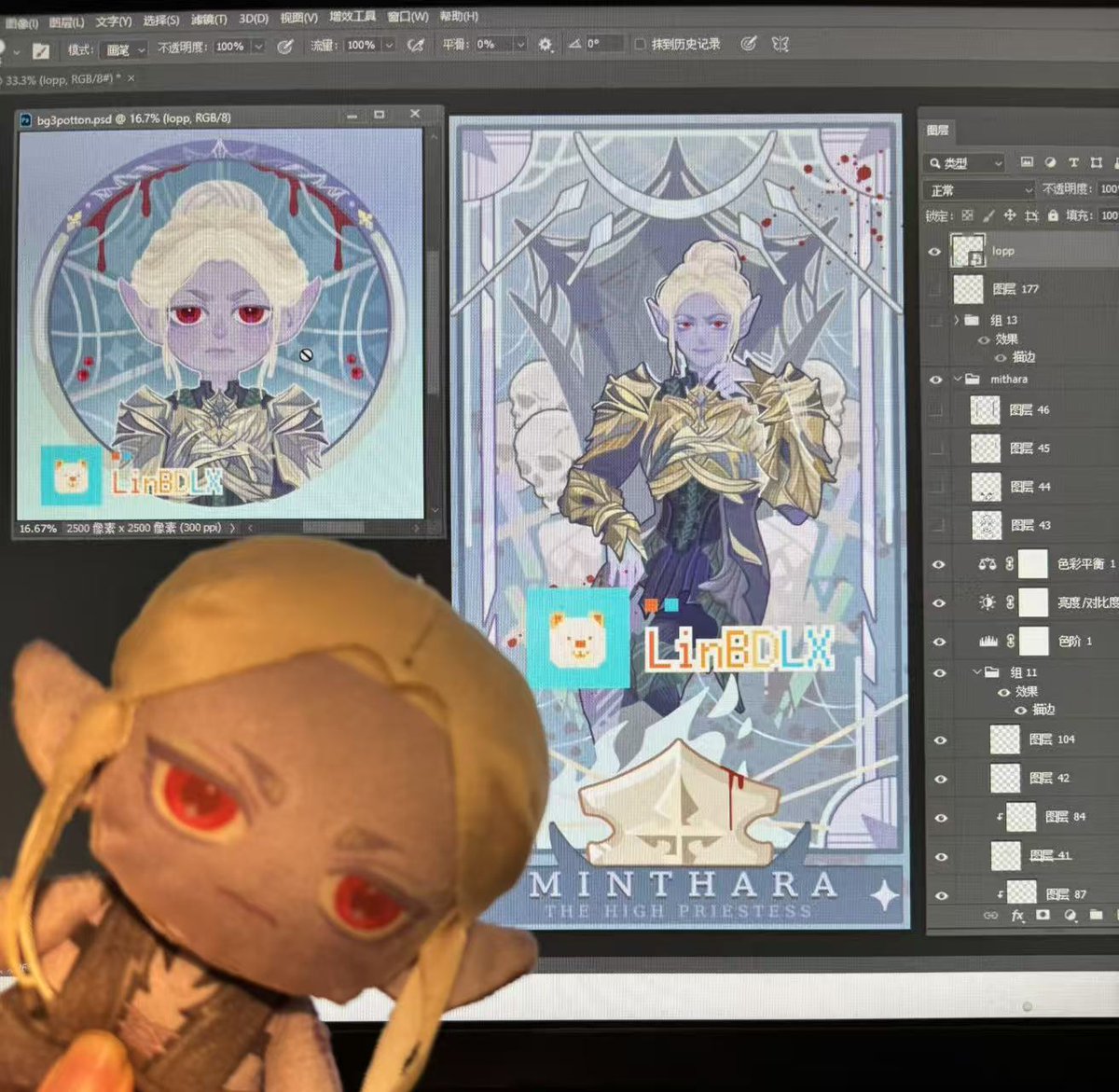Image resolution: width=1119 pixels, height=1092 pixels.
Task: Open symmetry paint butterfly icon
Action: (x=781, y=43)
